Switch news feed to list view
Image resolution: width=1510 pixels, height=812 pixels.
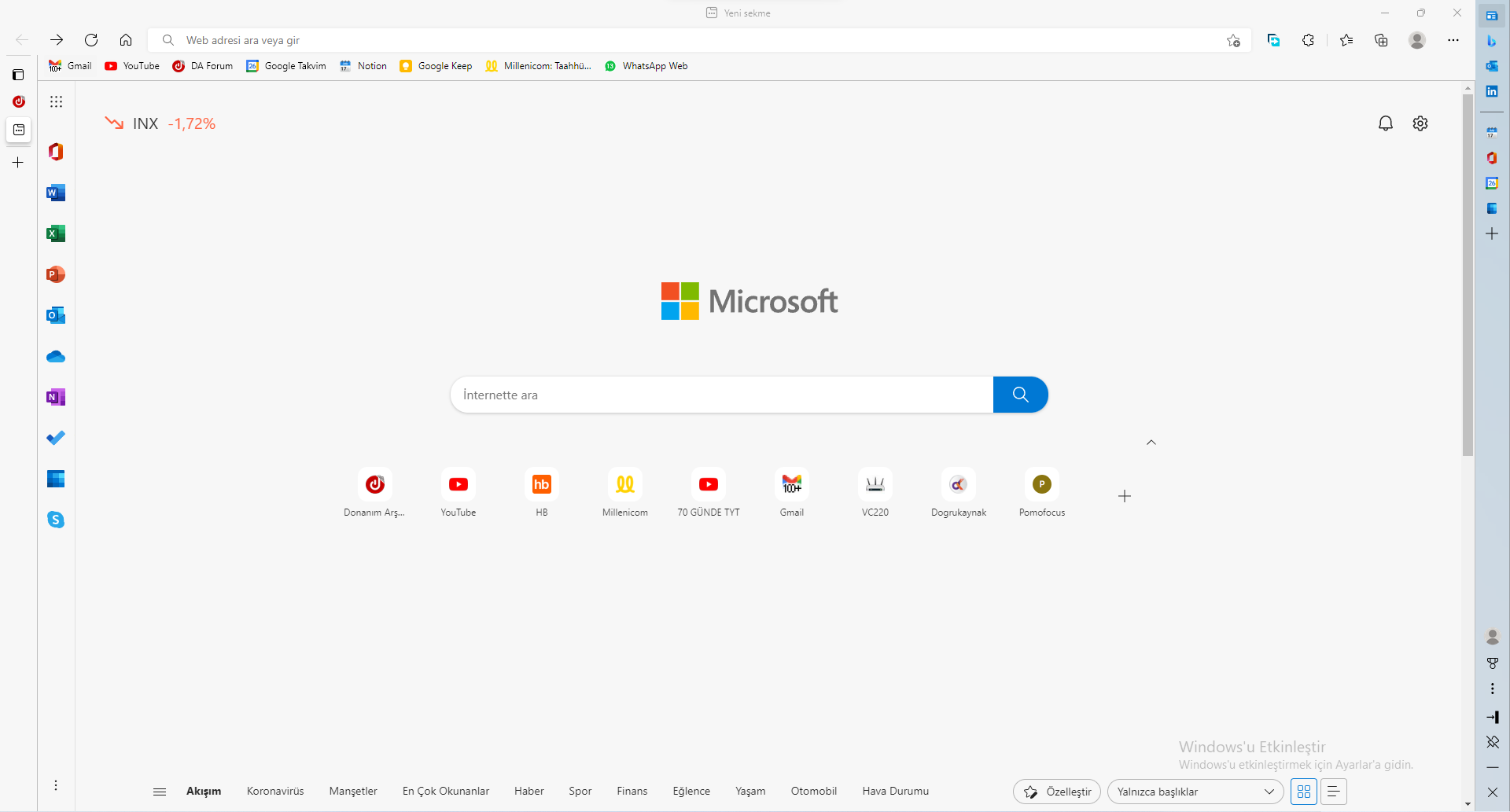point(1334,792)
